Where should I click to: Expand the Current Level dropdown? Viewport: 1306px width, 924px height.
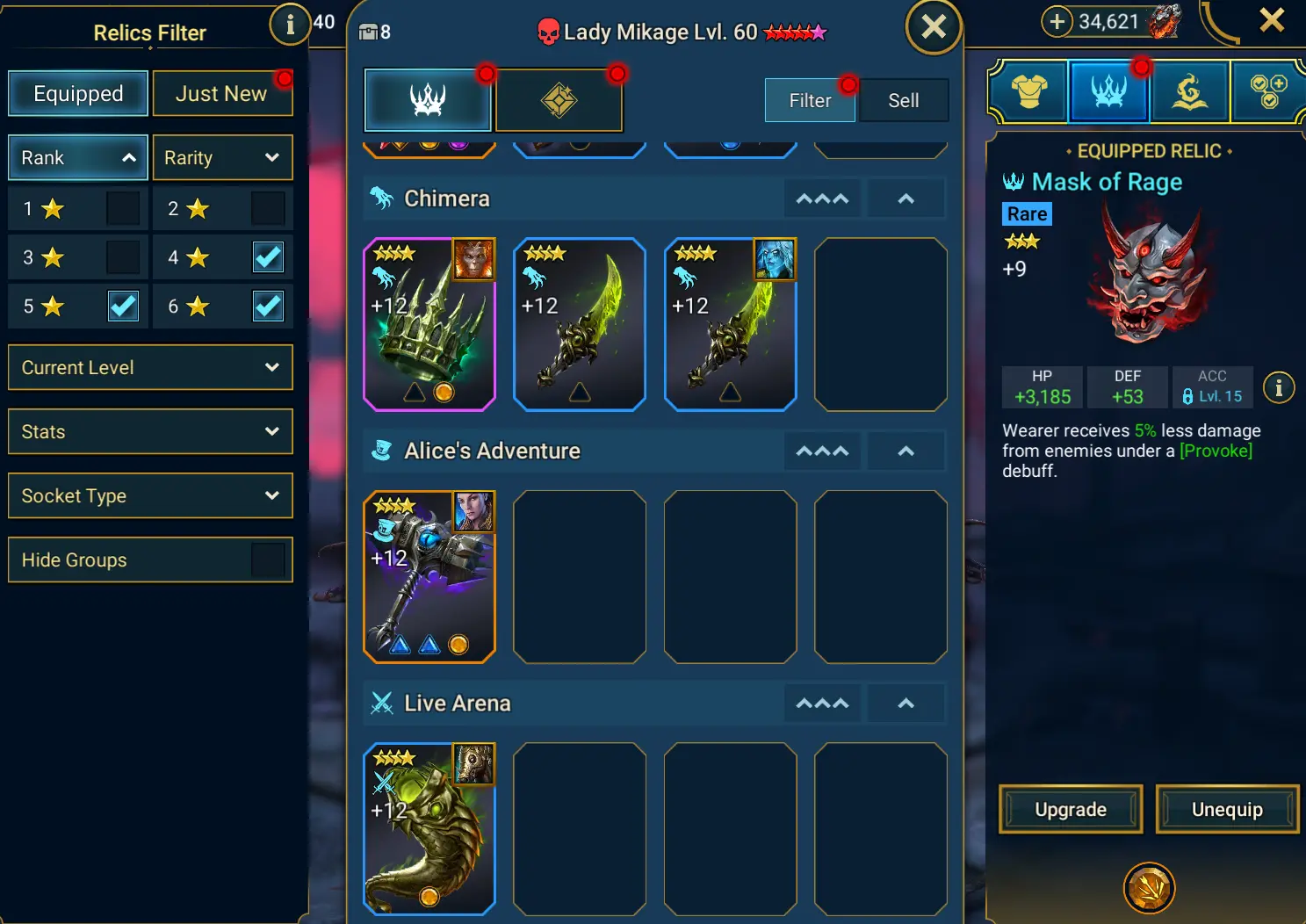[150, 367]
